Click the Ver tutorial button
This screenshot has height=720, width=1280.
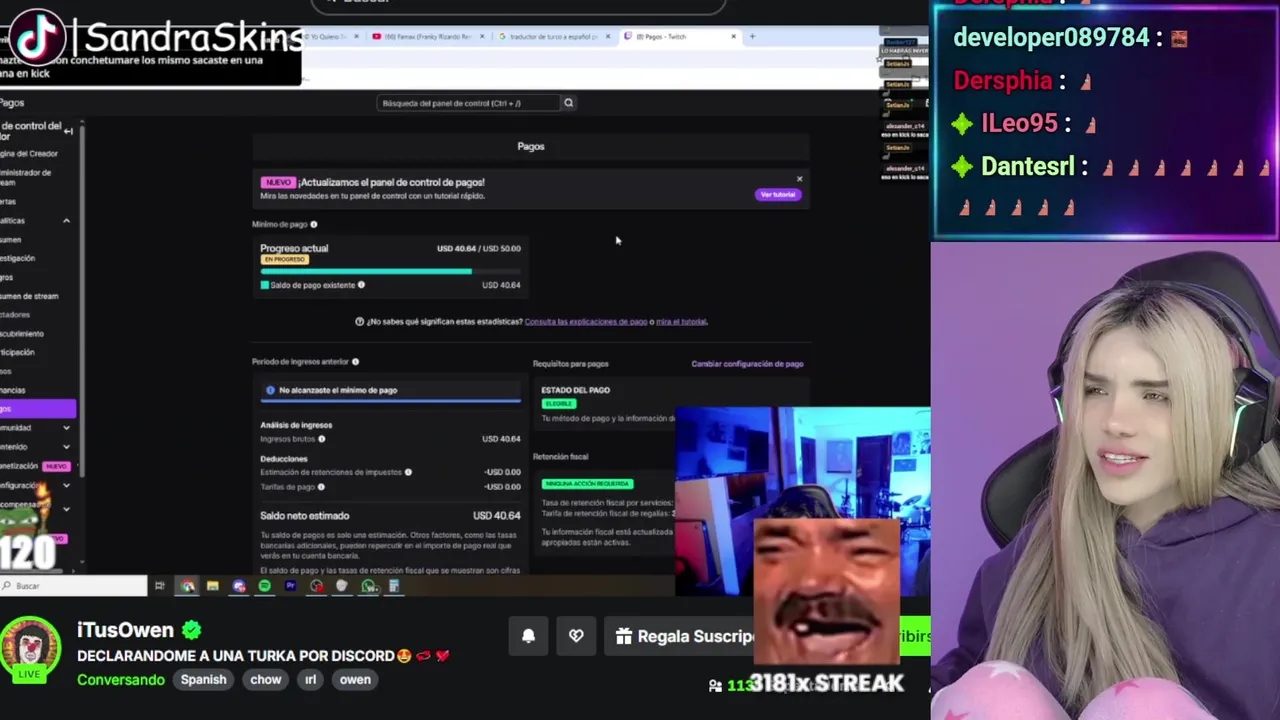click(x=778, y=195)
